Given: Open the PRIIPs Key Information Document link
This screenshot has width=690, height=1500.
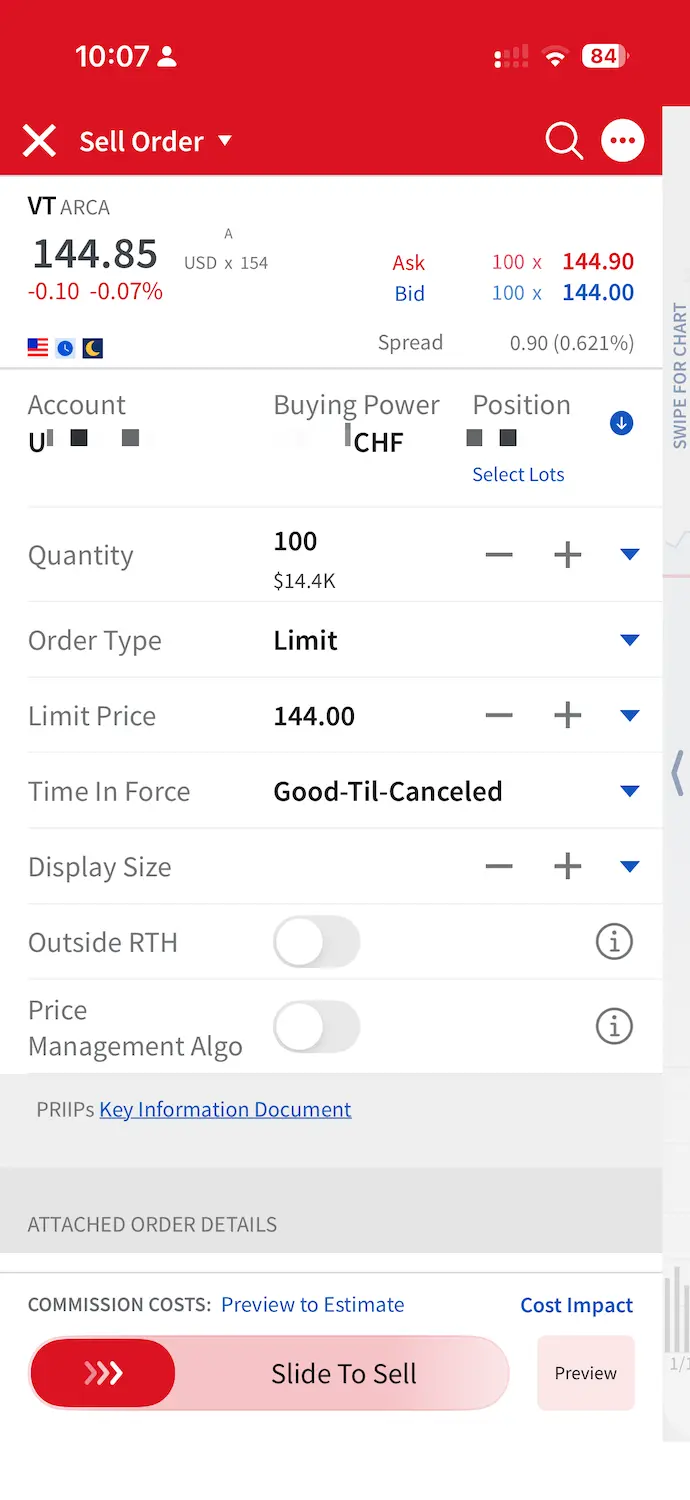Looking at the screenshot, I should click(x=225, y=1109).
